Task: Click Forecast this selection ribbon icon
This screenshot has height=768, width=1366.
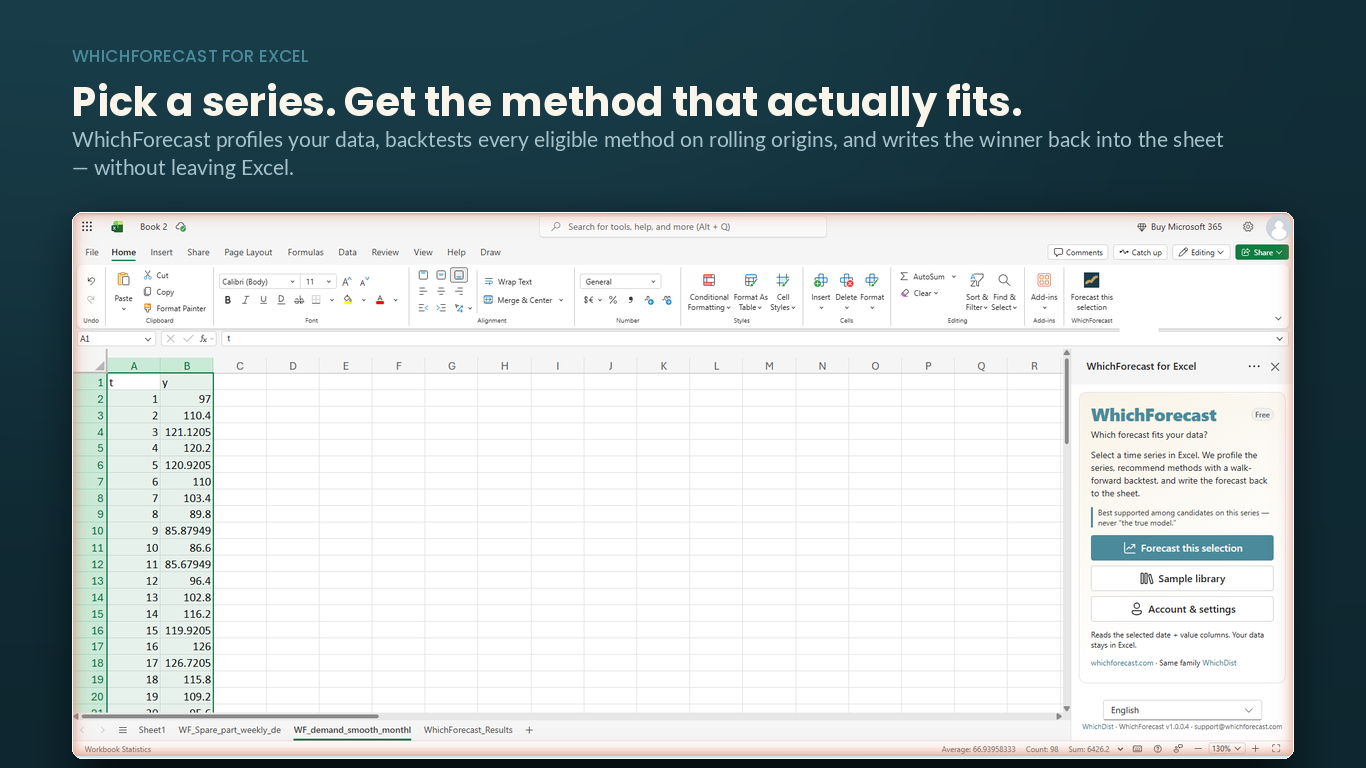Action: click(1092, 280)
